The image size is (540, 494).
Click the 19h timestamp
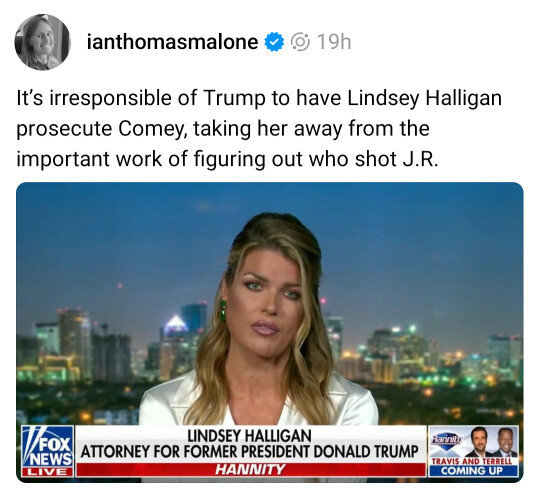[334, 42]
